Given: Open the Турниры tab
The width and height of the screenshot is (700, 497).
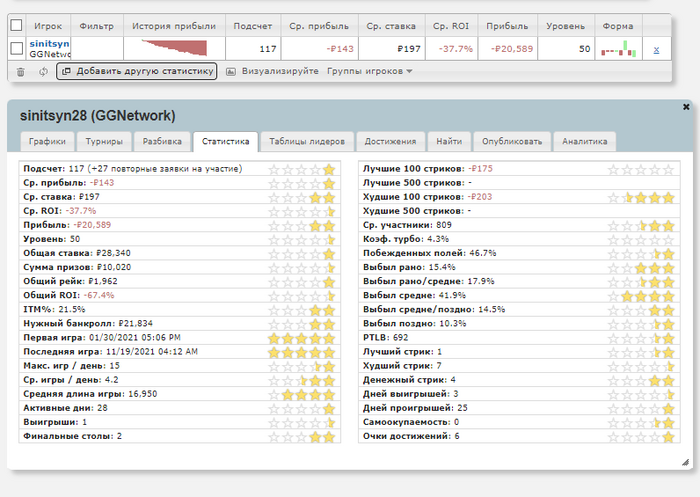Looking at the screenshot, I should (x=104, y=141).
